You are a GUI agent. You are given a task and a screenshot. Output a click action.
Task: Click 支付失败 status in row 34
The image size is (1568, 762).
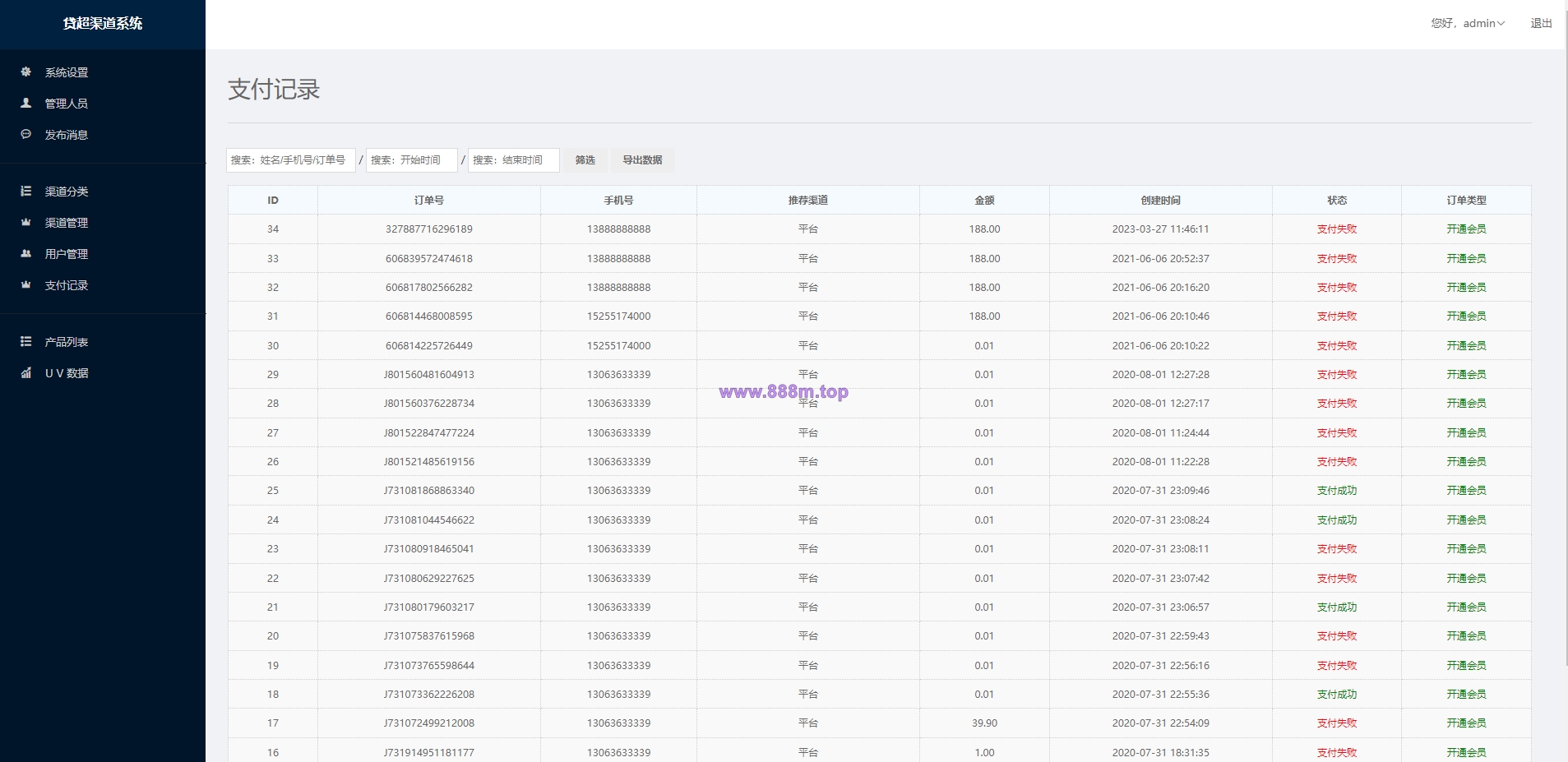(x=1337, y=229)
